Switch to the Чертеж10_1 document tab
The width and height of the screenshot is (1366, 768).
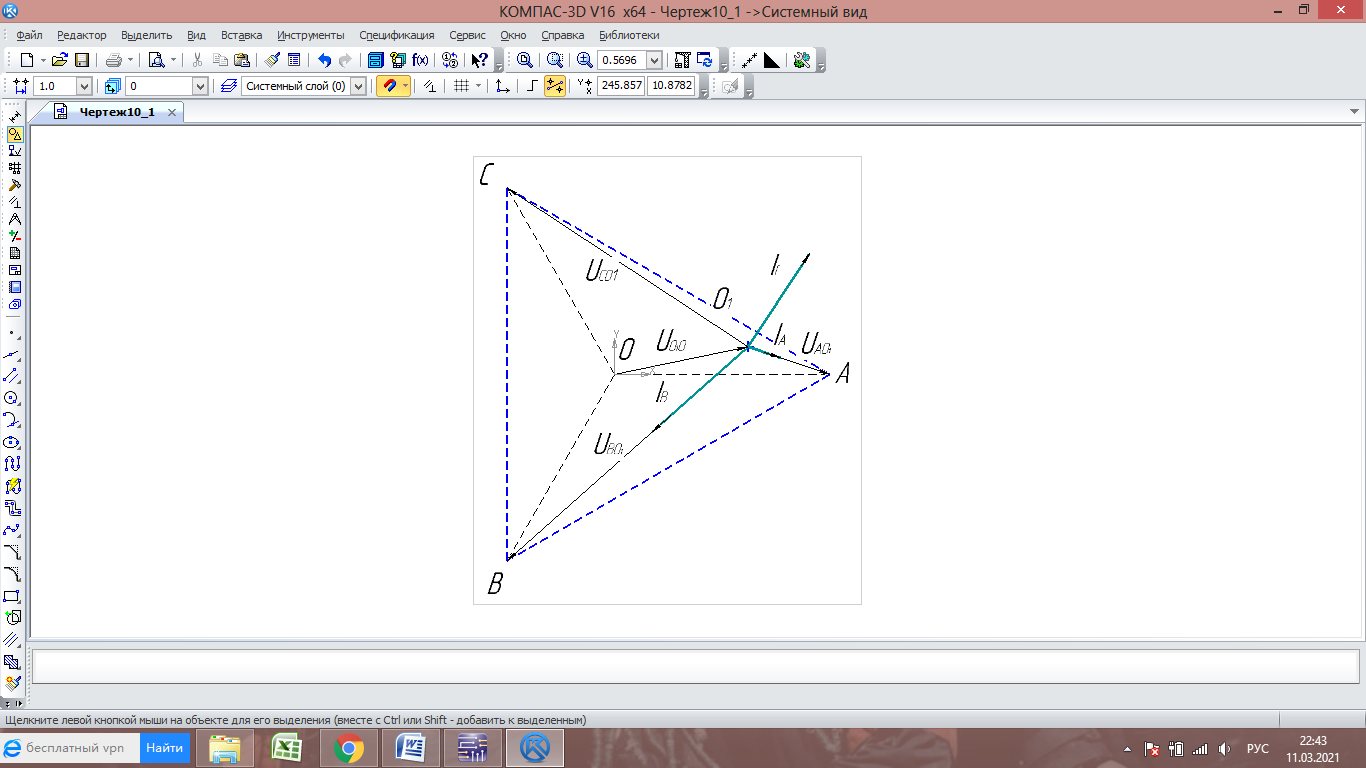tap(117, 112)
